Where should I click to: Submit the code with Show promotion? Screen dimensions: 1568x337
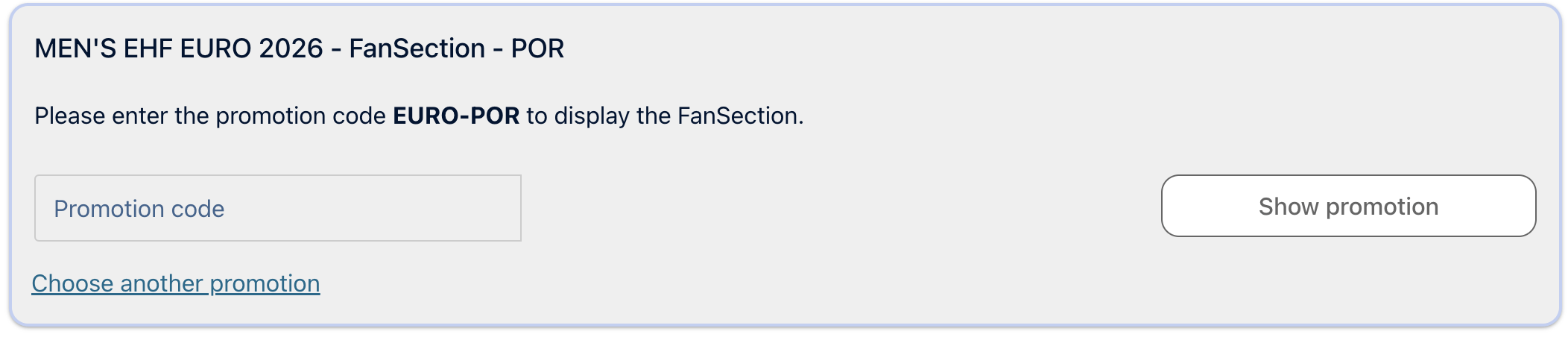tap(1348, 206)
